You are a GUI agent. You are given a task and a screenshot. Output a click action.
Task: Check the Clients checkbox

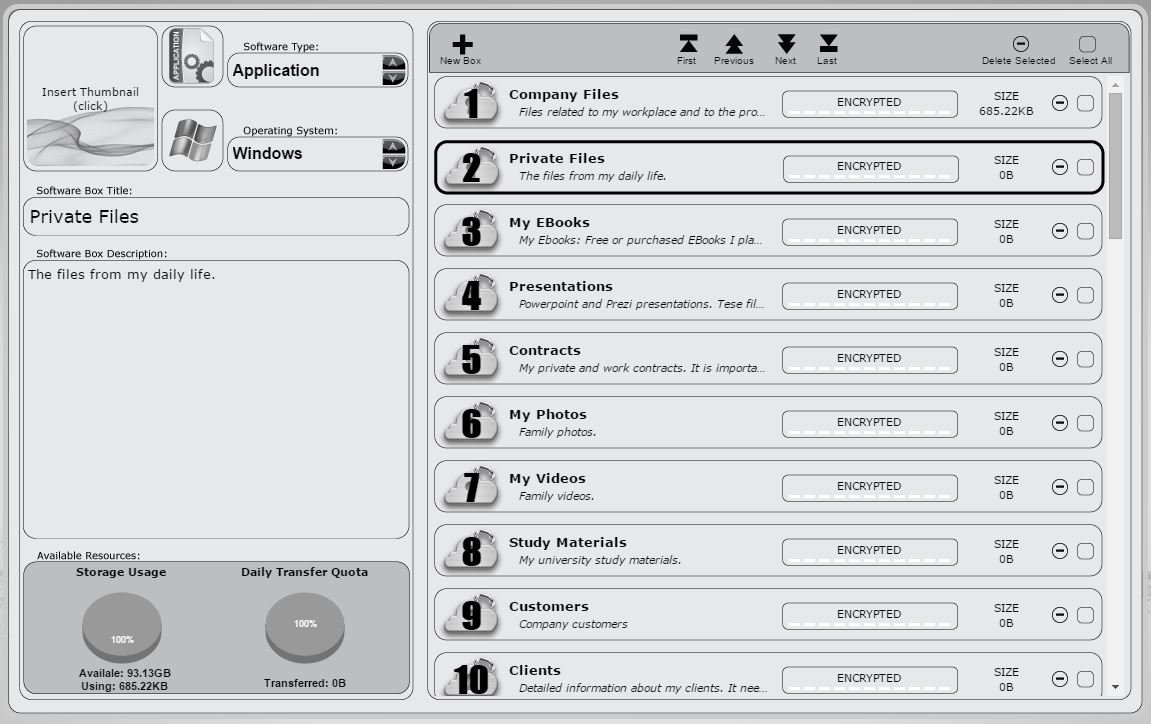click(1085, 679)
